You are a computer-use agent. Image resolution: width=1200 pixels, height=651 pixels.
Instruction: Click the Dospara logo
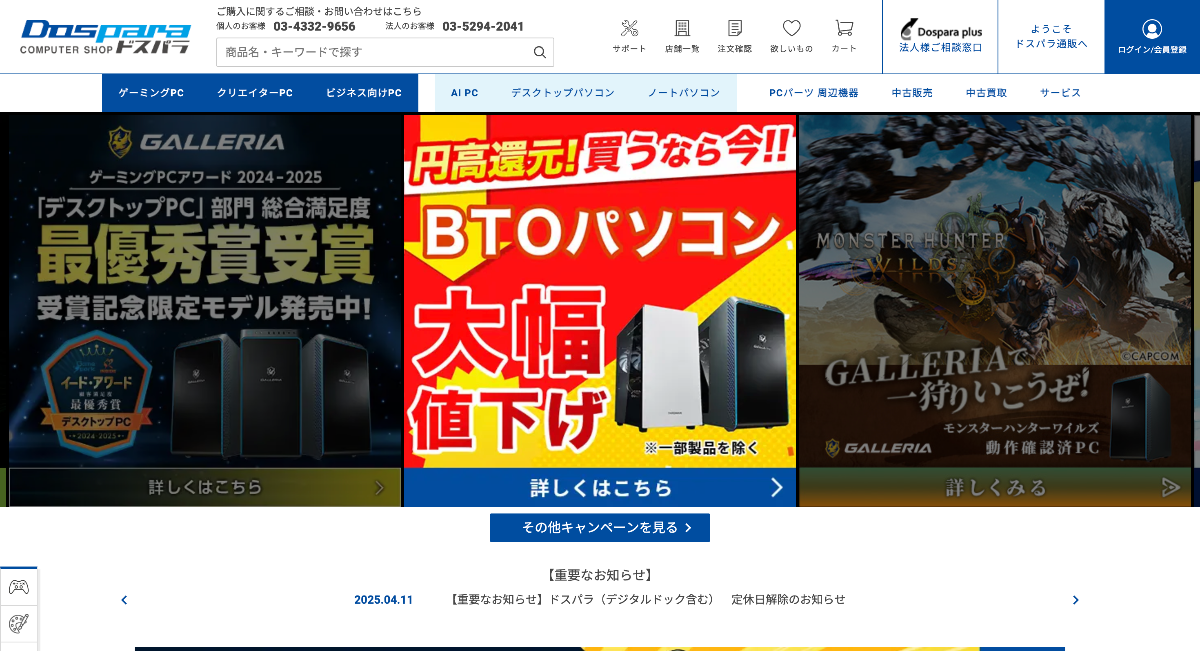105,37
